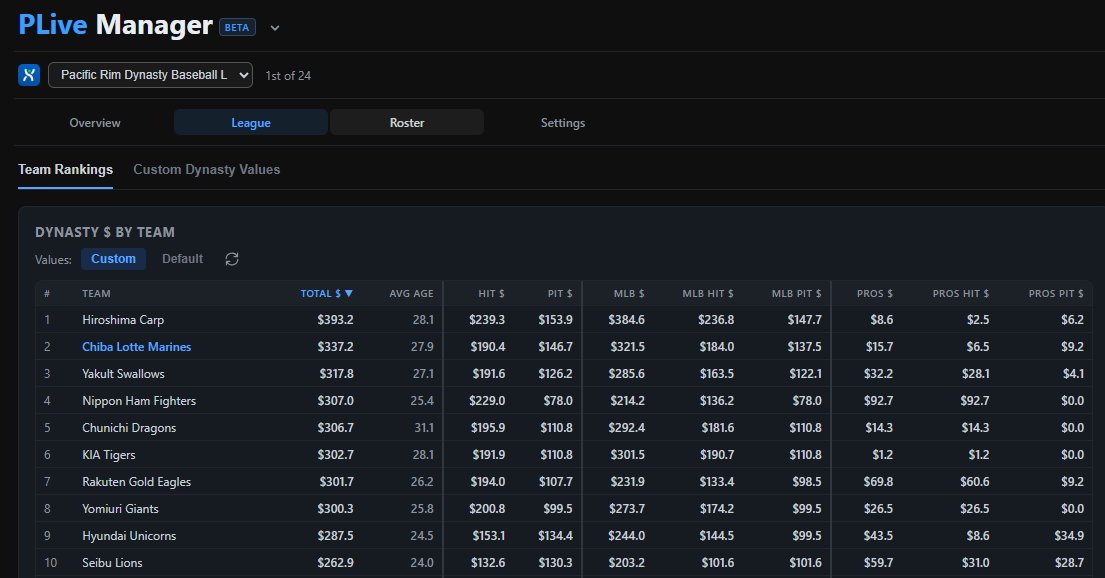This screenshot has width=1105, height=578.
Task: Sort by the HIT $ column header
Action: point(491,293)
